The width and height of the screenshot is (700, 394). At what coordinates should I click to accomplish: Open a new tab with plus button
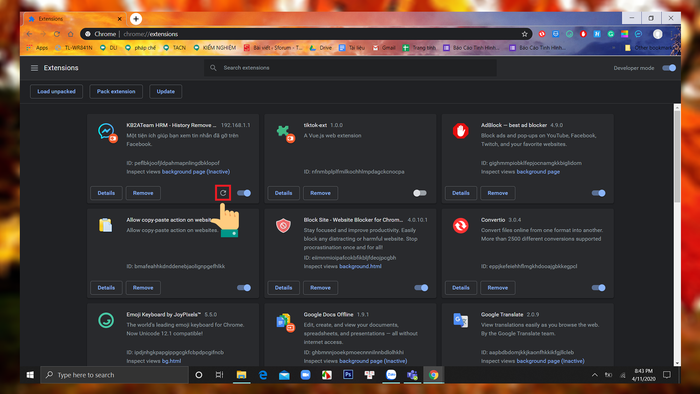tap(136, 19)
